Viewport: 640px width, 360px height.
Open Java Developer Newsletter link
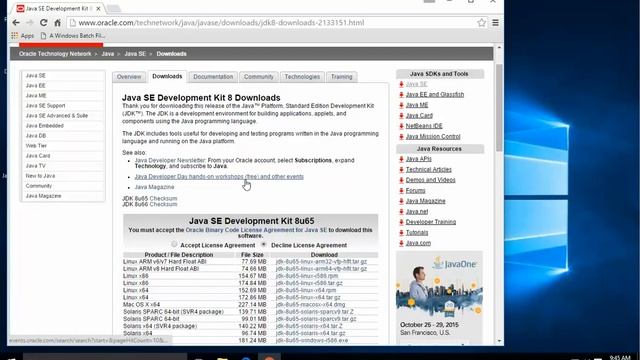pyautogui.click(x=170, y=160)
